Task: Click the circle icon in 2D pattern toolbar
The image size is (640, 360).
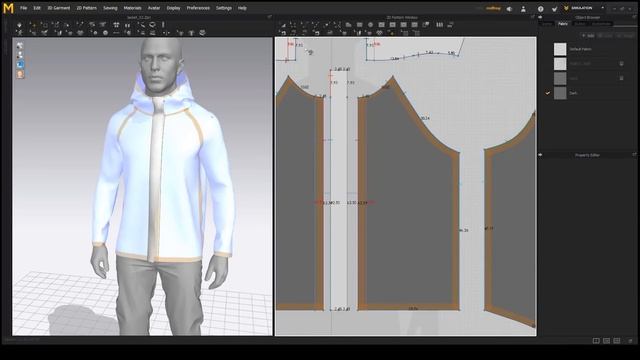Action: [370, 24]
